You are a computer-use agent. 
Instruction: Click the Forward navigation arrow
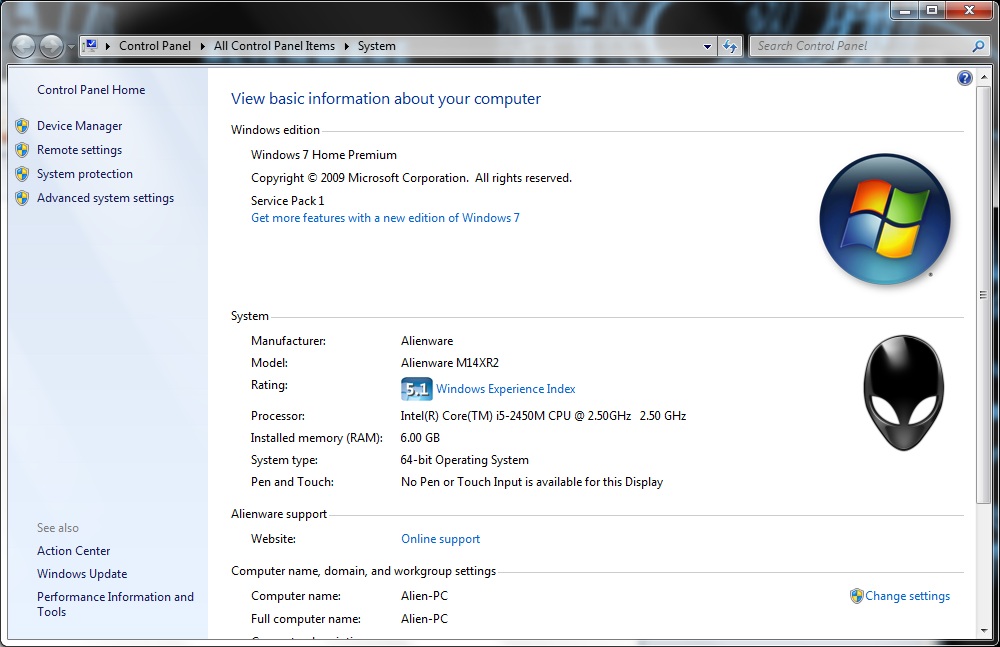(51, 46)
